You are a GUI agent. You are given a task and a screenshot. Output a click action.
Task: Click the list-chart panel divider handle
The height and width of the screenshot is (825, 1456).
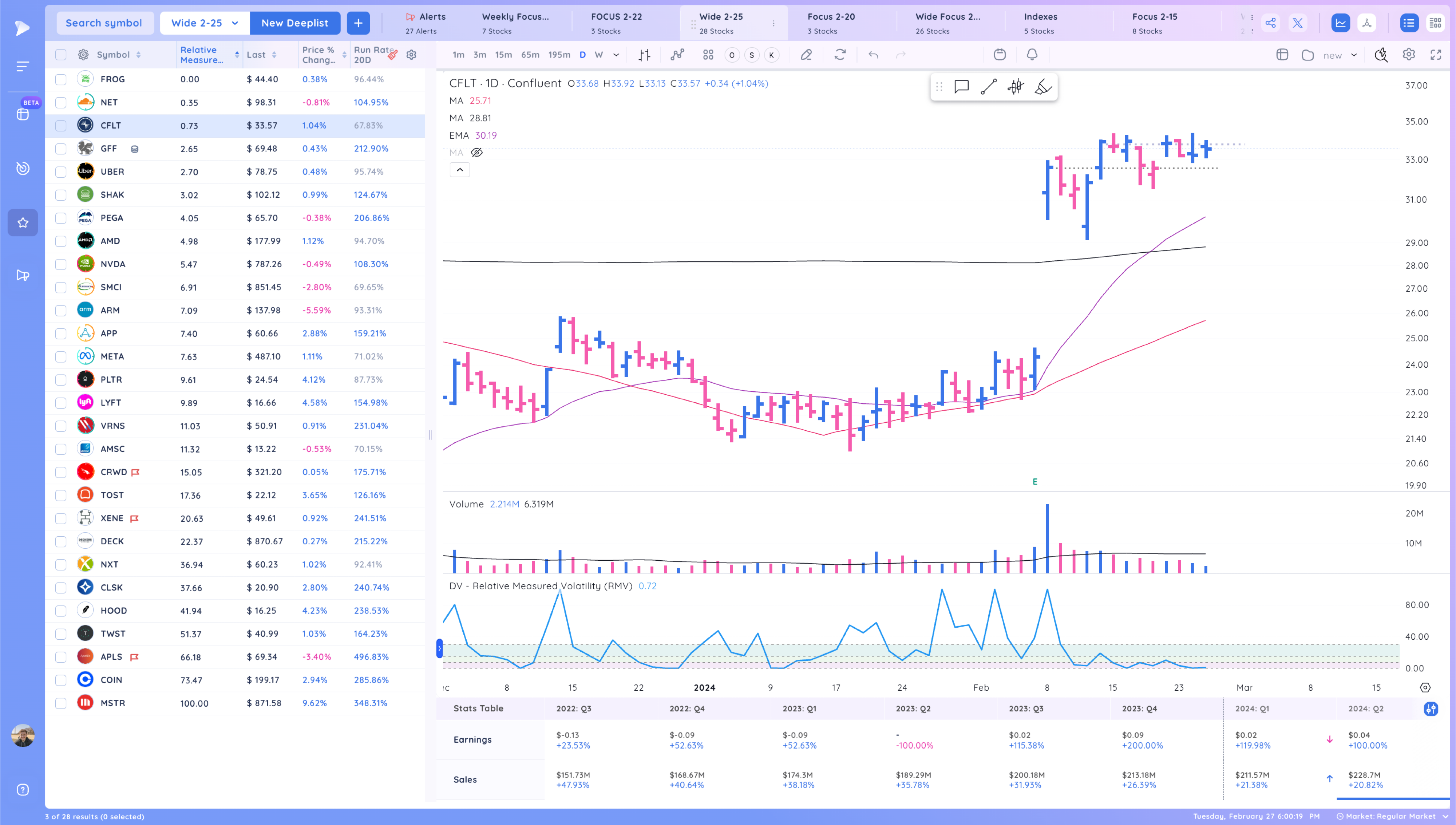430,435
